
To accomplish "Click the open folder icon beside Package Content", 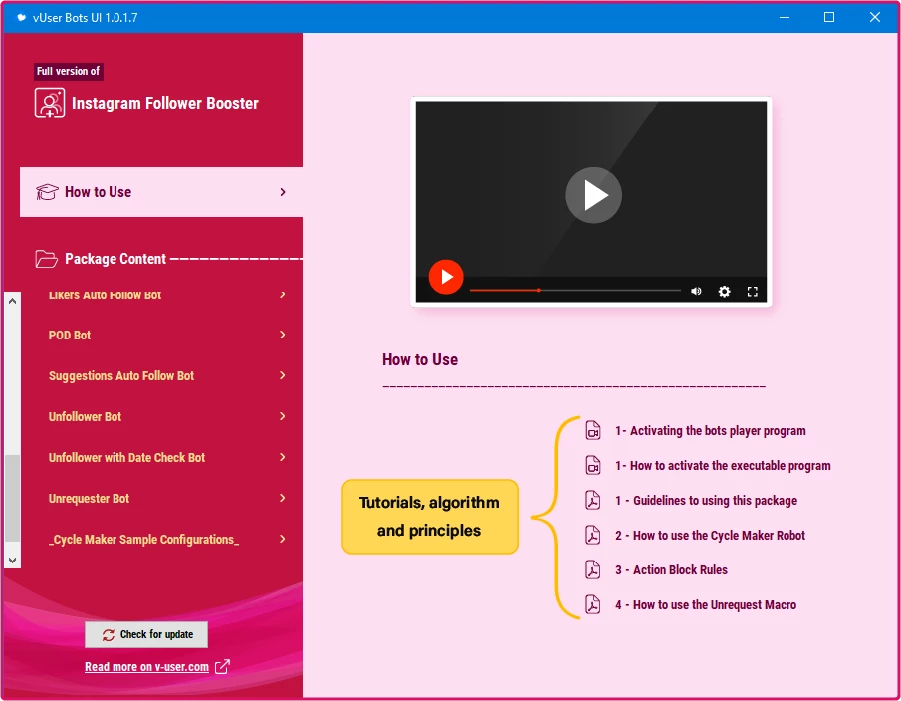I will click(x=46, y=259).
